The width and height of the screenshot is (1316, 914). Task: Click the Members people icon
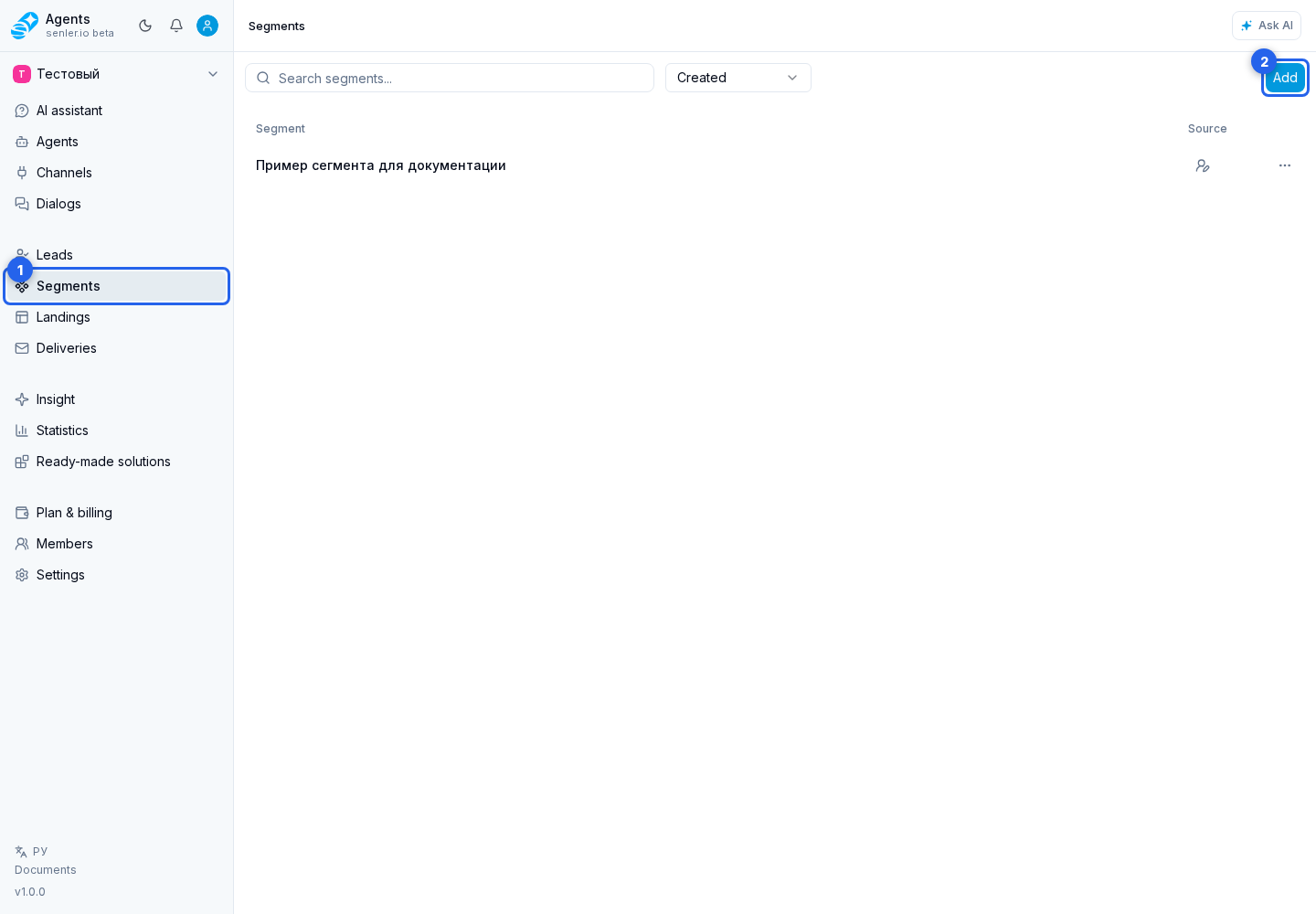[22, 544]
